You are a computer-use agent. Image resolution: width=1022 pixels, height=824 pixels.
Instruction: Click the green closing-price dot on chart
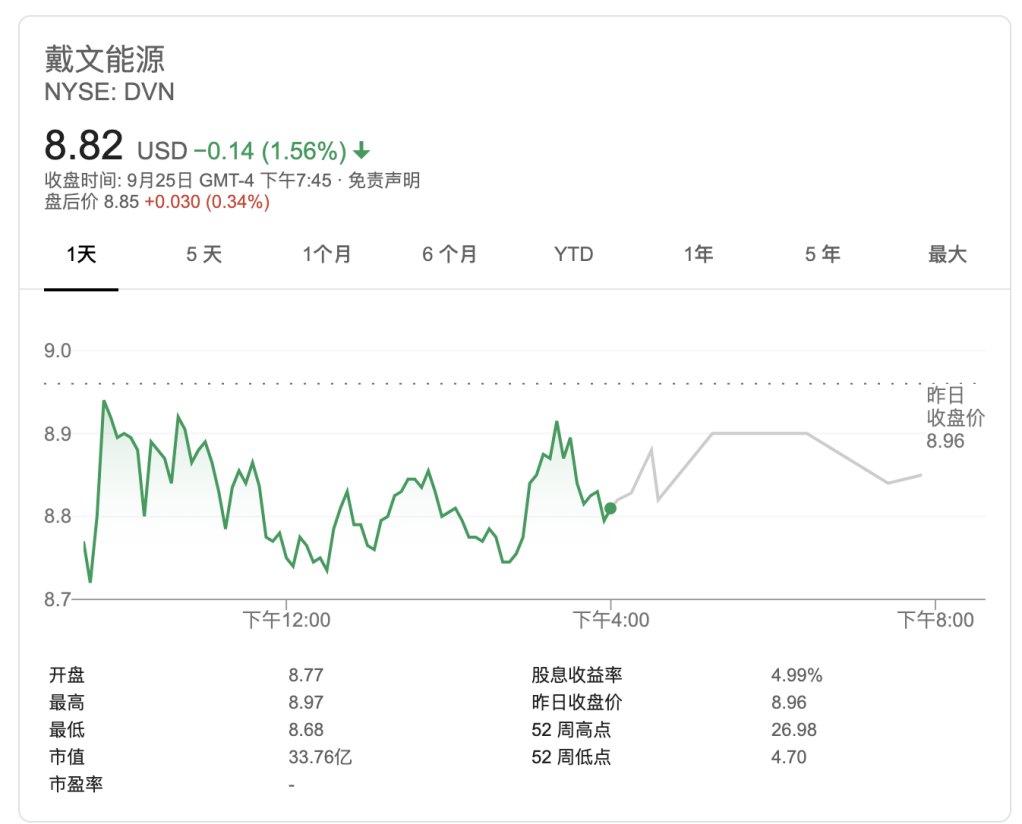coord(610,508)
